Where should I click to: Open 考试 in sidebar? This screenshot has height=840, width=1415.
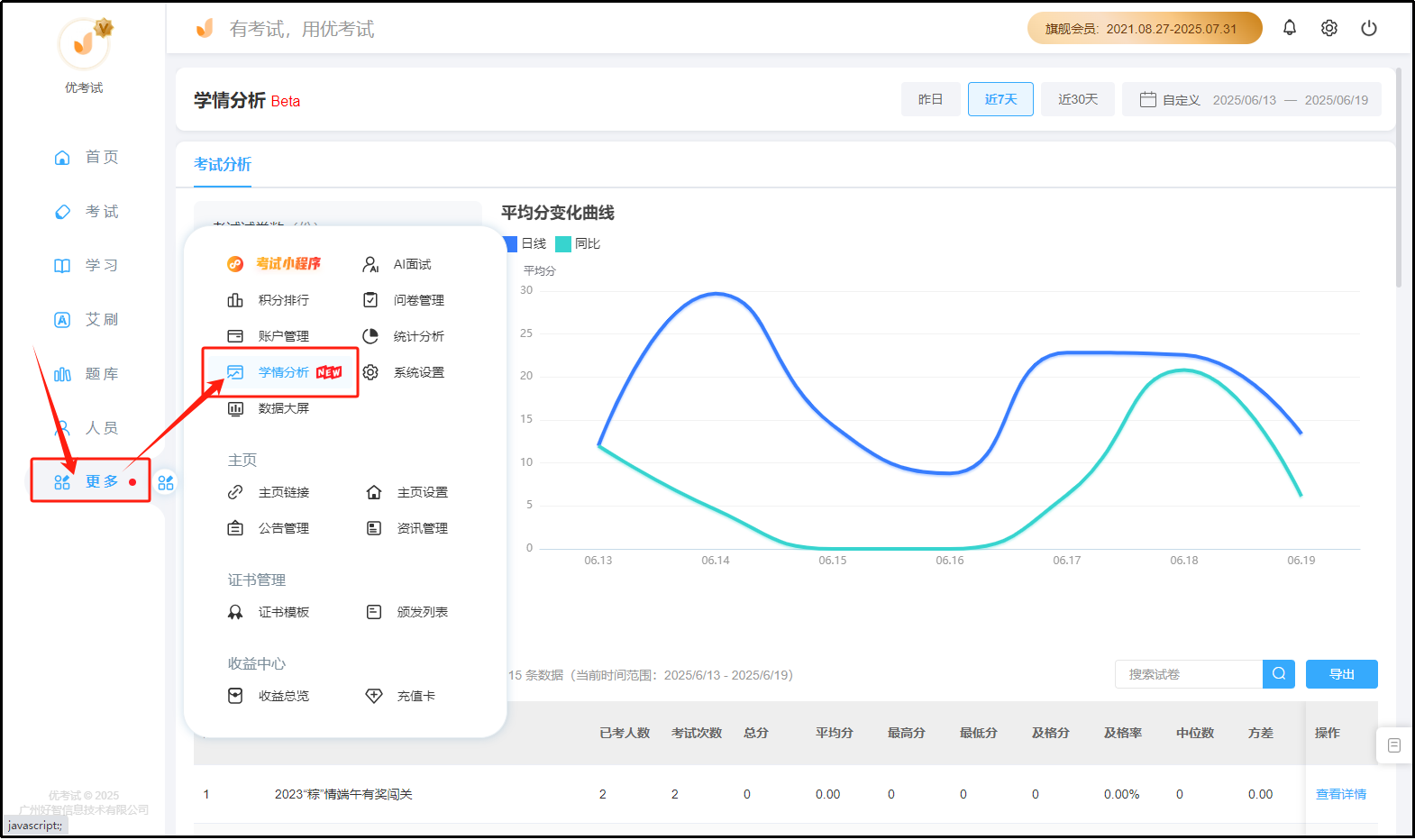[x=86, y=211]
